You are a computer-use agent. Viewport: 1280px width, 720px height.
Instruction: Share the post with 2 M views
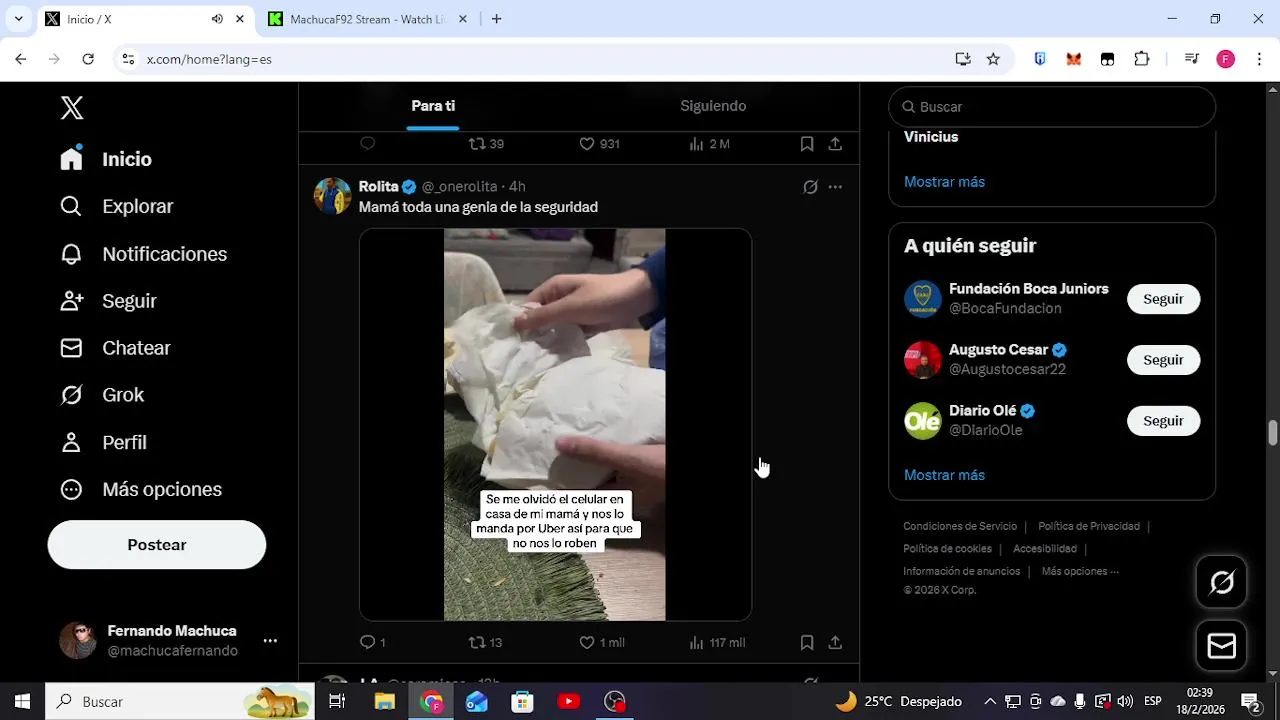(x=835, y=144)
